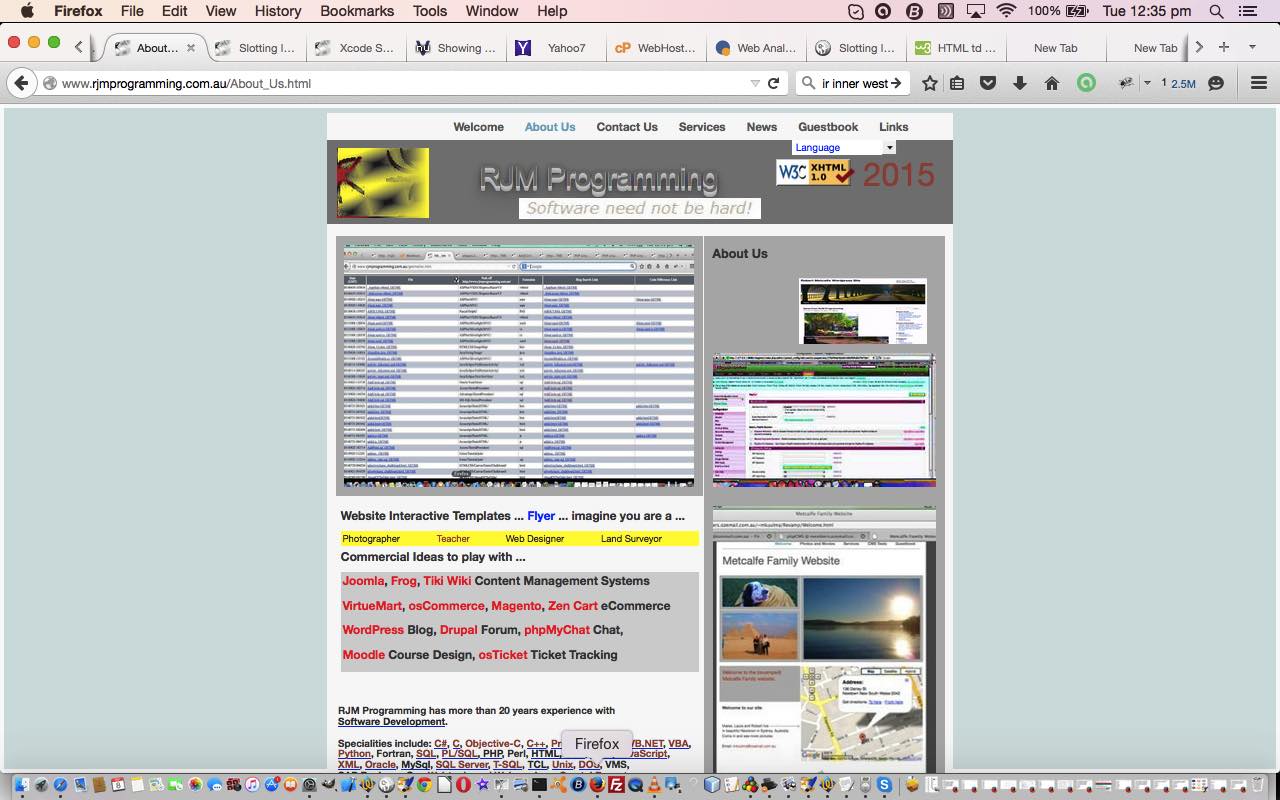Click the Flyer link
This screenshot has height=800, width=1280.
click(541, 516)
